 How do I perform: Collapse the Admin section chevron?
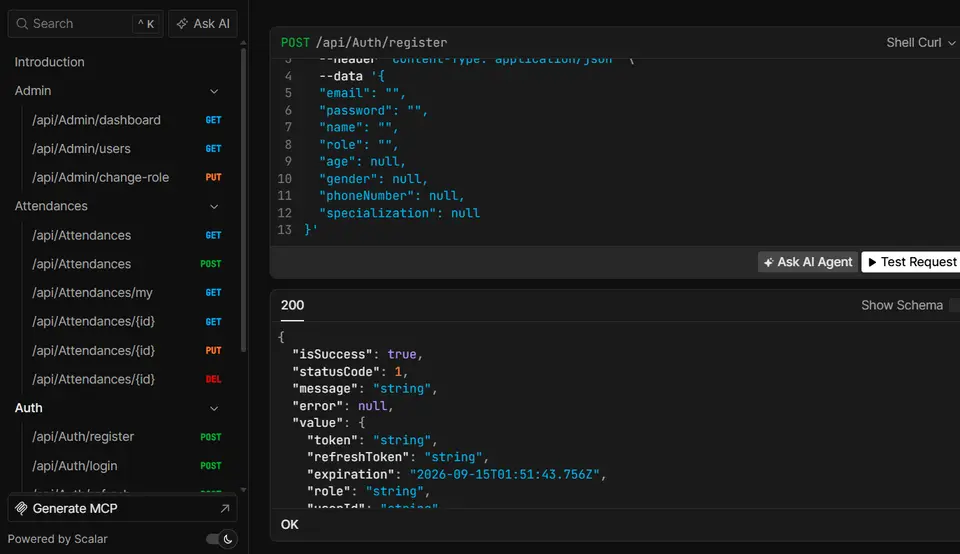click(x=214, y=91)
